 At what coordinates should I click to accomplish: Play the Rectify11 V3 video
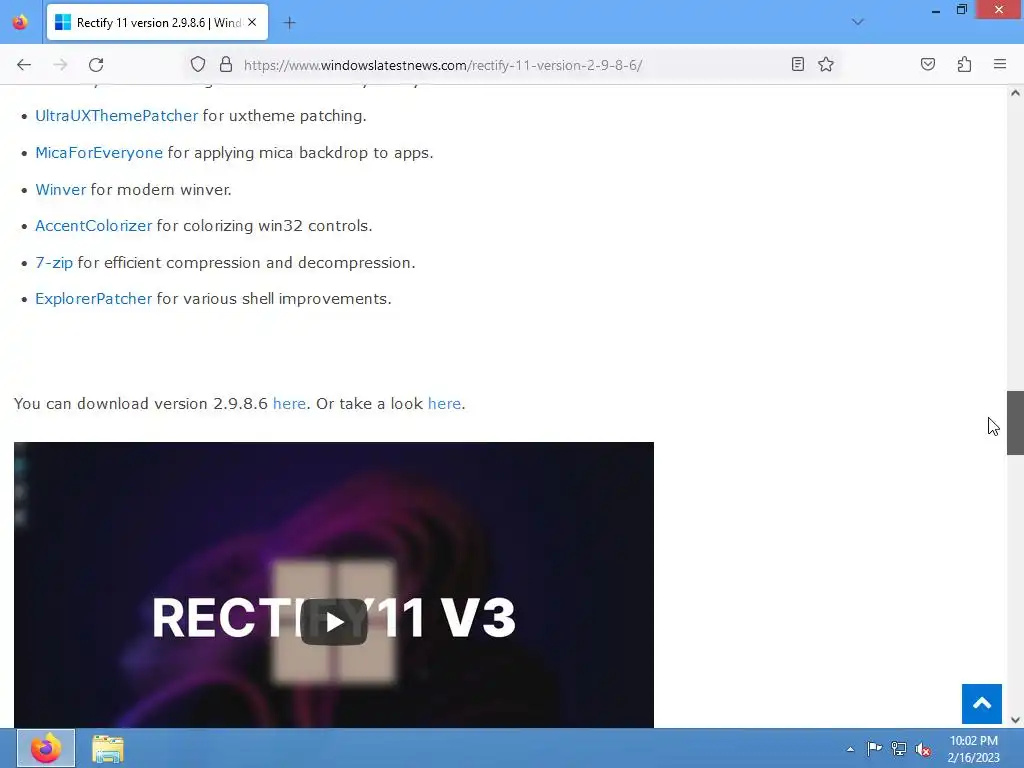[x=334, y=622]
